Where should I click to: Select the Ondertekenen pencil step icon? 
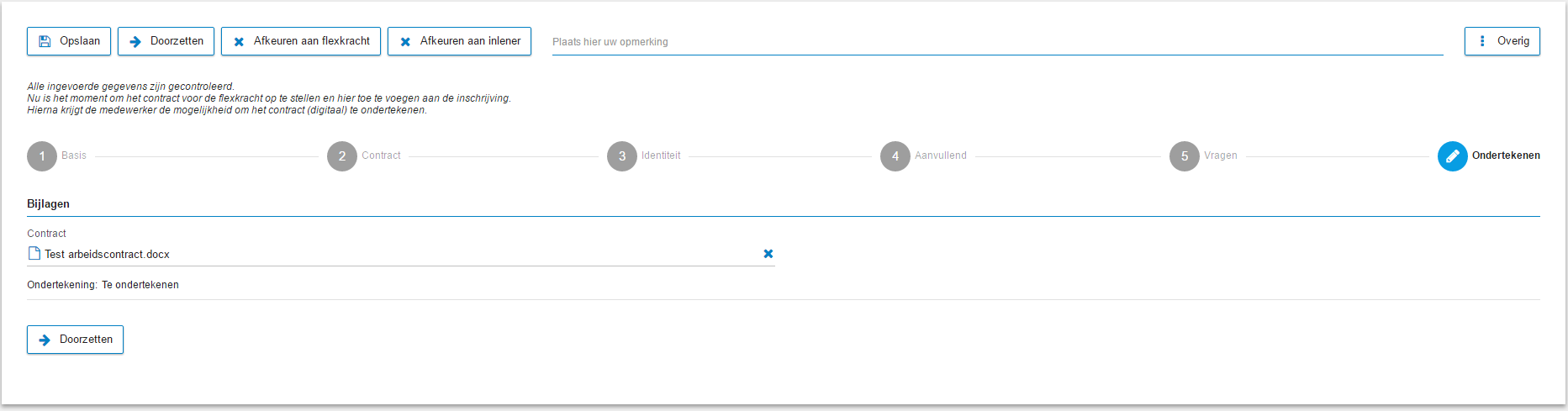coord(1453,156)
